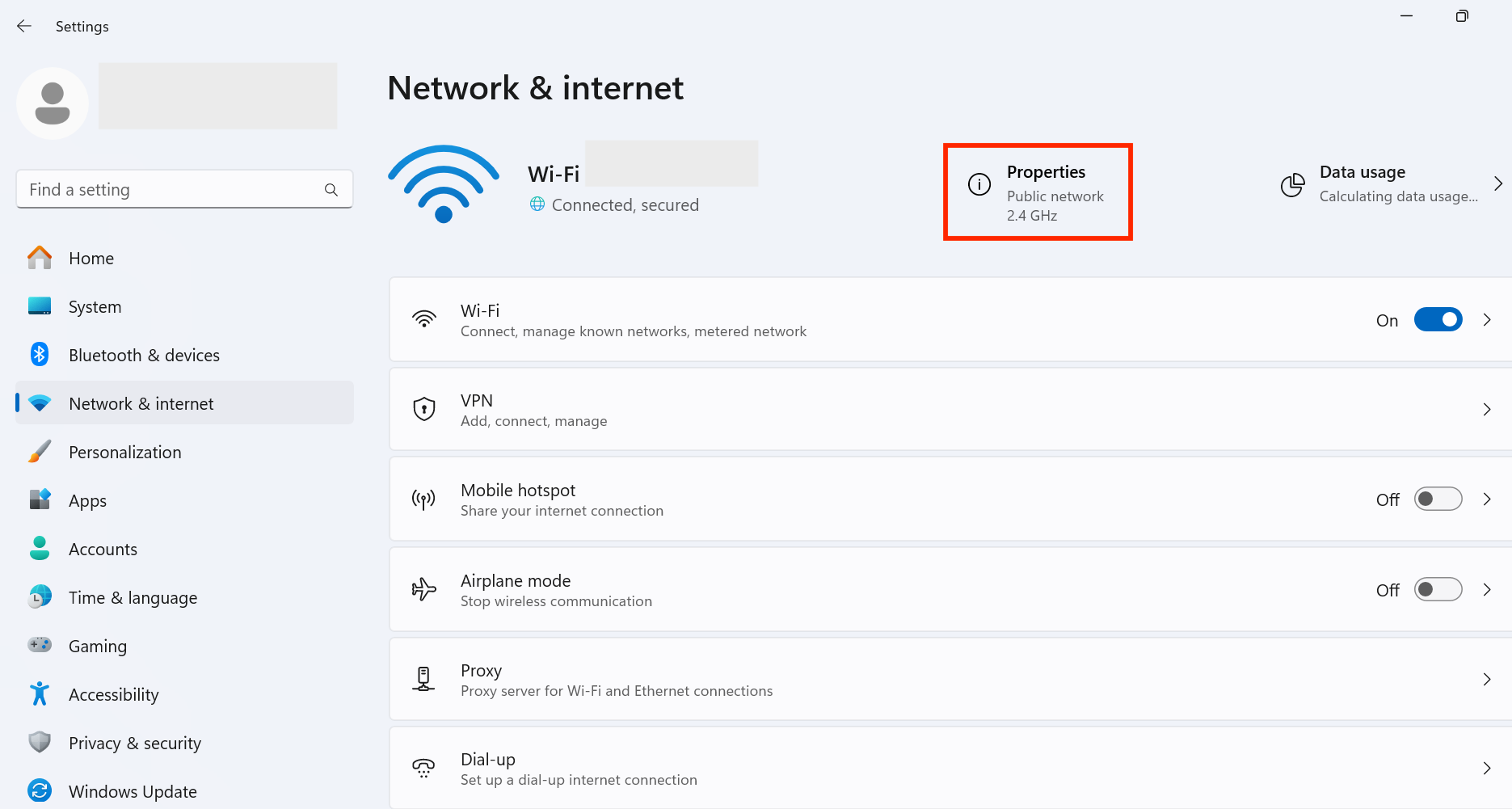Screen dimensions: 1512x809
Task: Expand the VPN settings chevron
Action: click(1487, 409)
